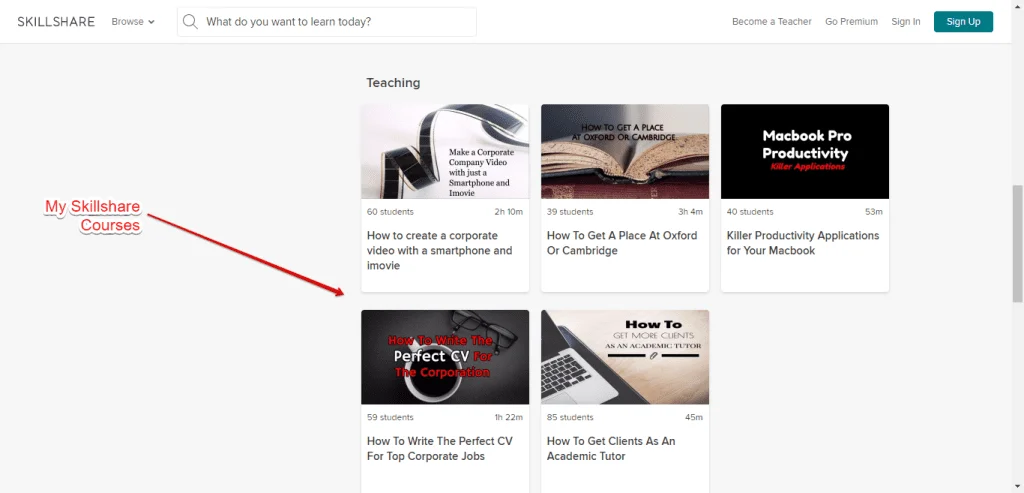Click the 'Teaching' section heading
Viewport: 1024px width, 493px height.
(x=393, y=83)
